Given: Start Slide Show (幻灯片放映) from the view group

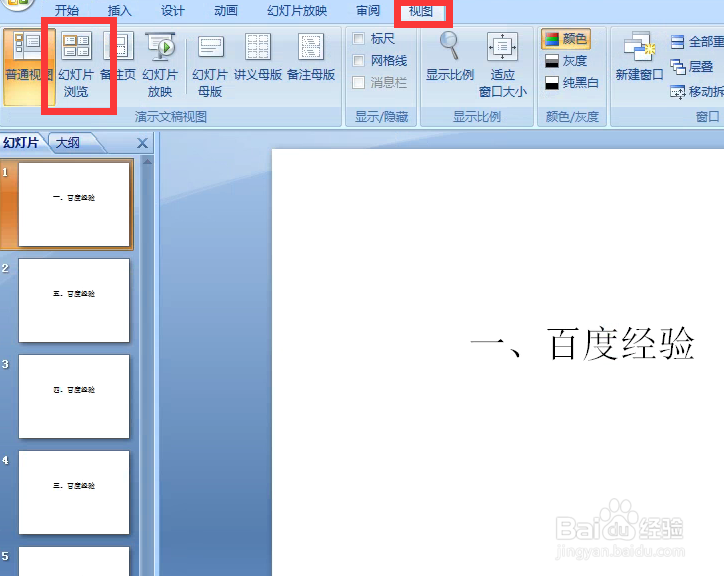Looking at the screenshot, I should 160,65.
